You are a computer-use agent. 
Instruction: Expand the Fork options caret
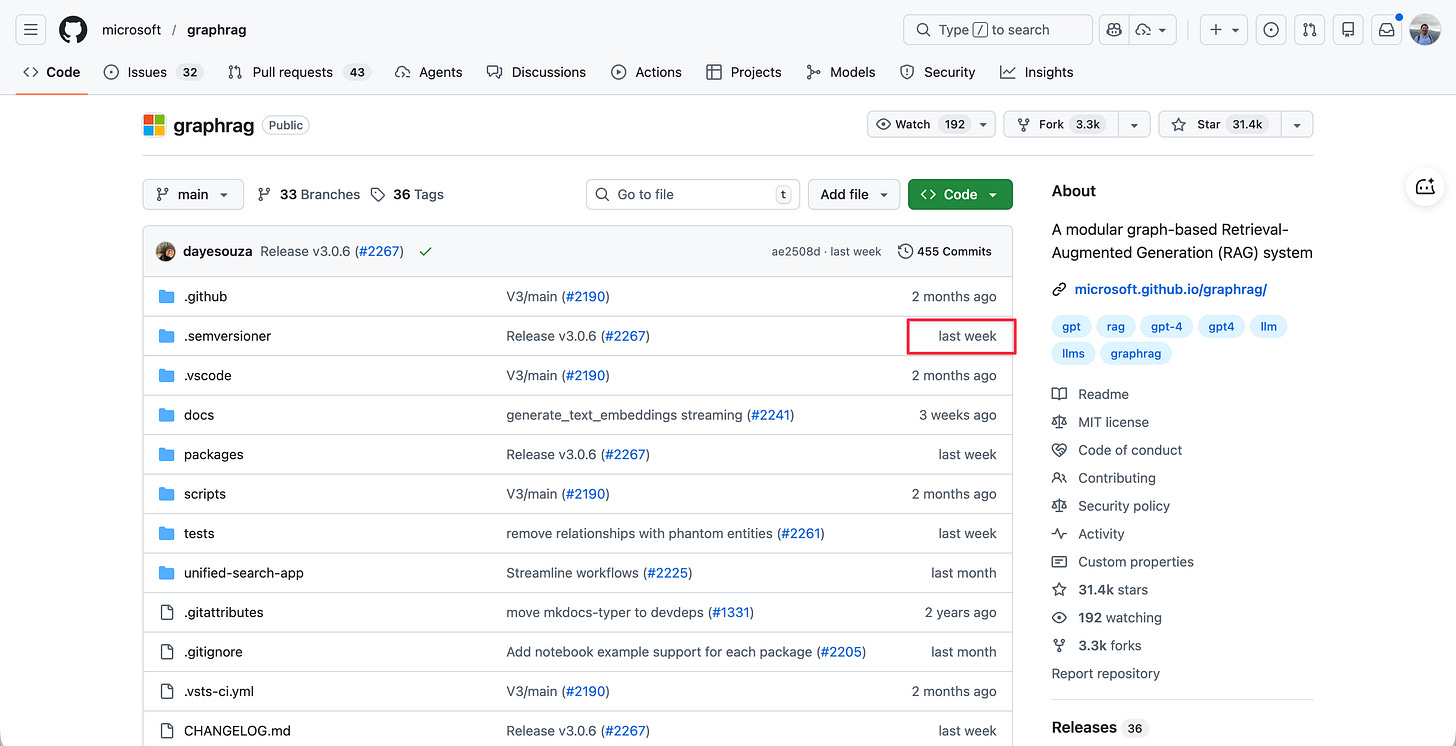[1134, 124]
